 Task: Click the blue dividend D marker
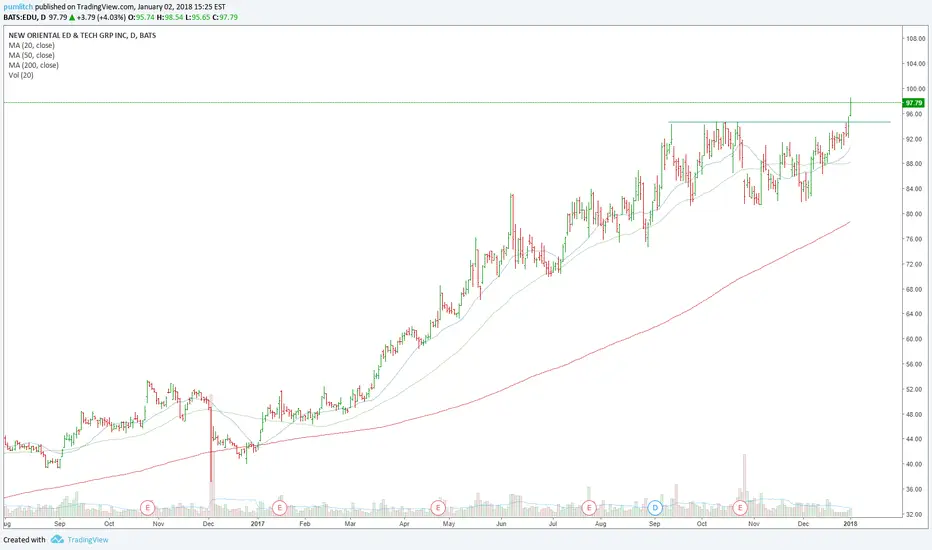655,508
